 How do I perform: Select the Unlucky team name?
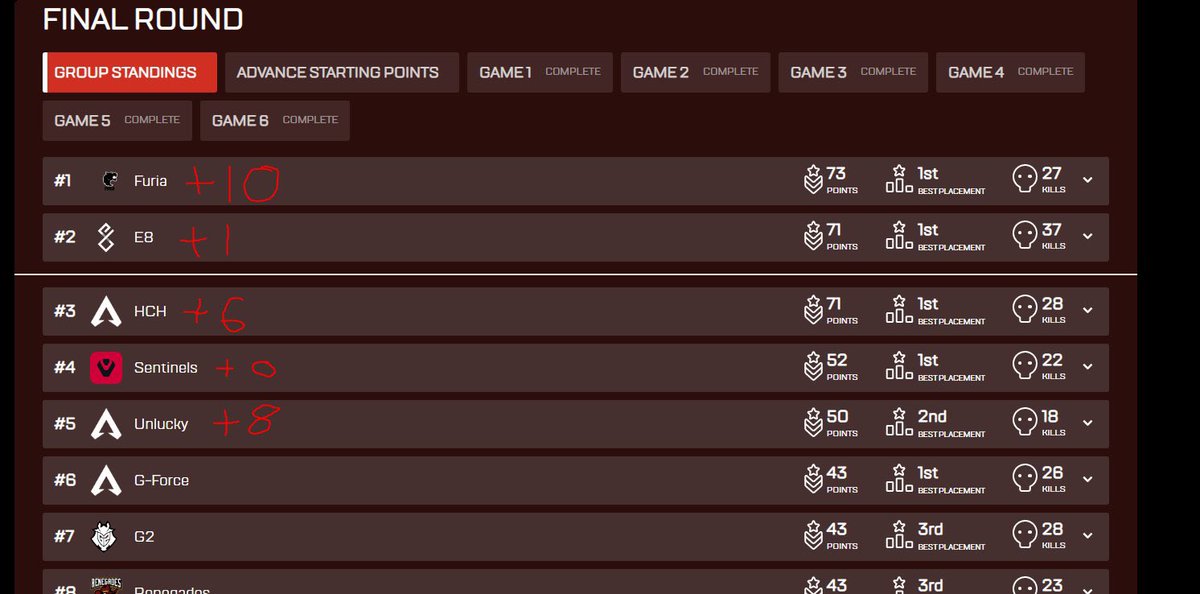[161, 424]
